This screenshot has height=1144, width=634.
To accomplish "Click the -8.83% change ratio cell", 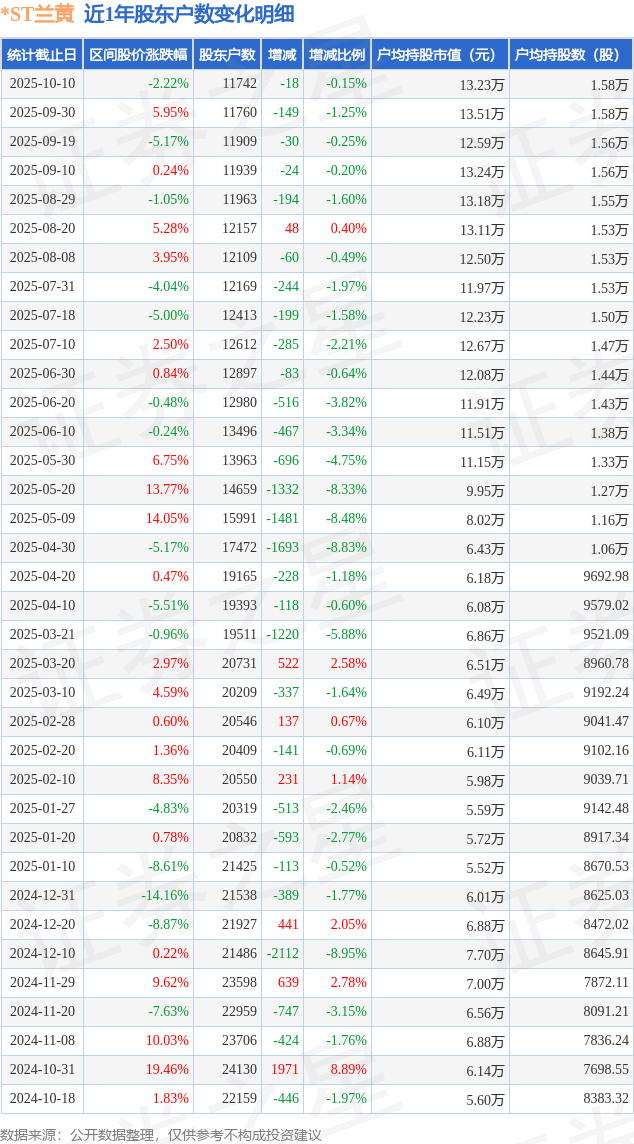I will pos(346,548).
